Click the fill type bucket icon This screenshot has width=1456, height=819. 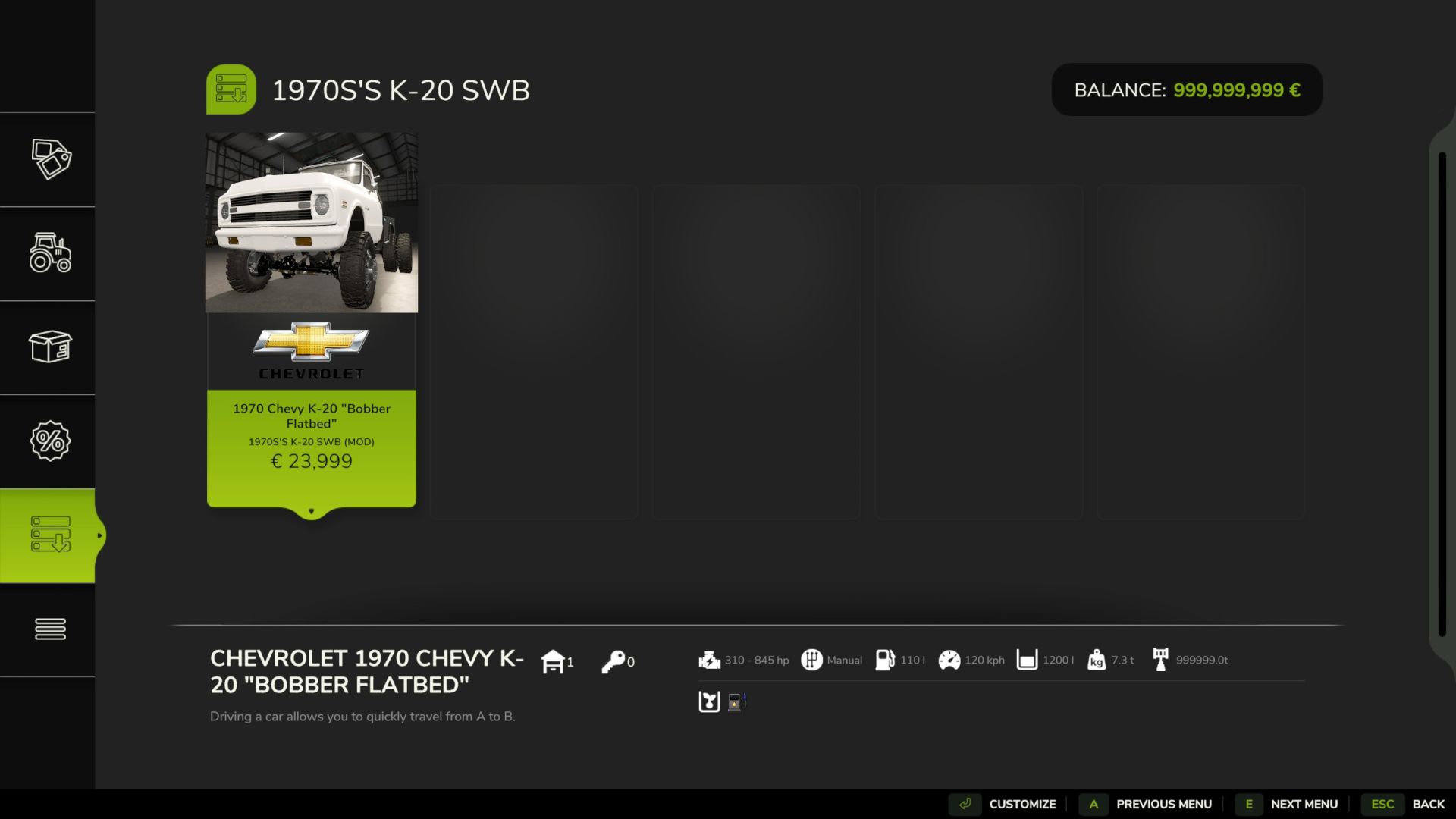[x=709, y=701]
